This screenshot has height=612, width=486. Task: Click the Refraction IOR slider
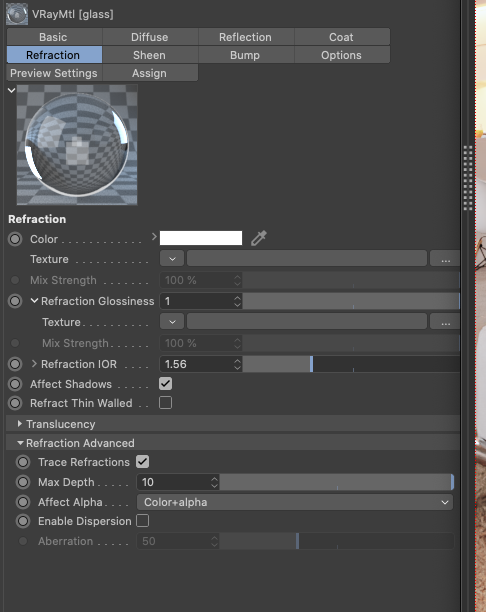(351, 364)
